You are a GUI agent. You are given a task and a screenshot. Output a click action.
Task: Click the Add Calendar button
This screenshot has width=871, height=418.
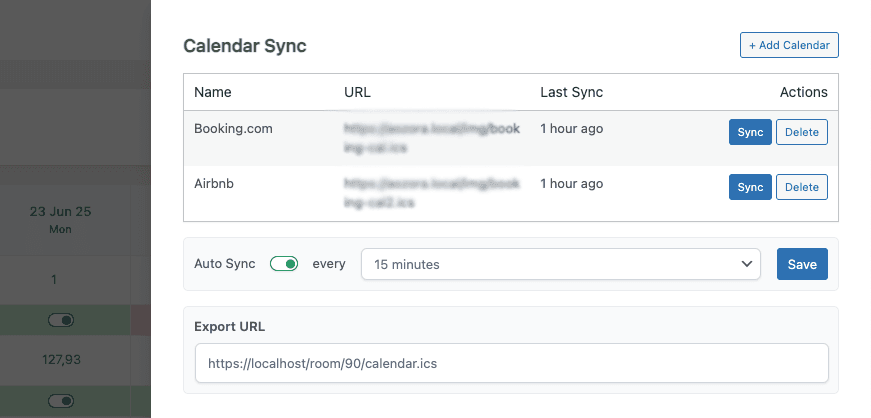pyautogui.click(x=789, y=45)
